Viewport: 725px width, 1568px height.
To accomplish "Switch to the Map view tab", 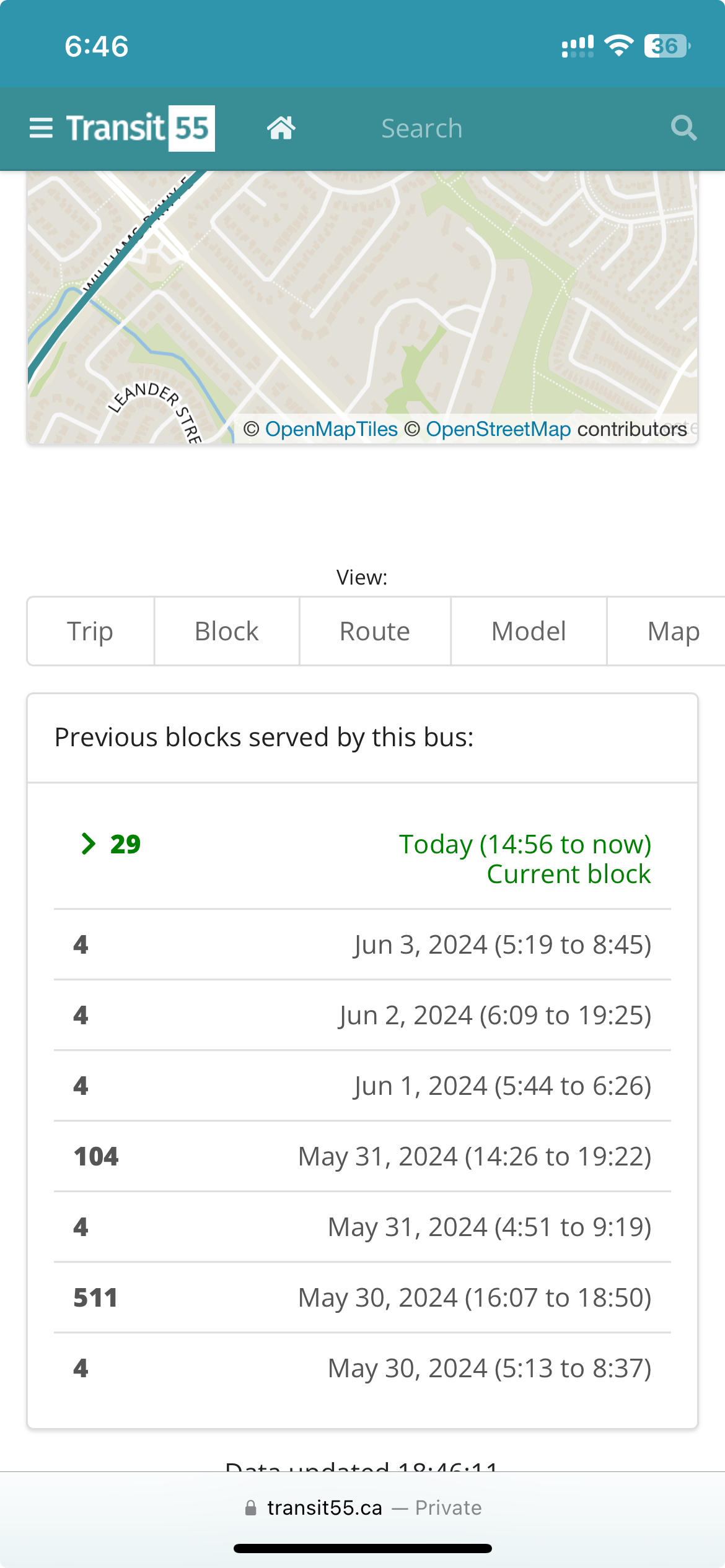I will (673, 631).
